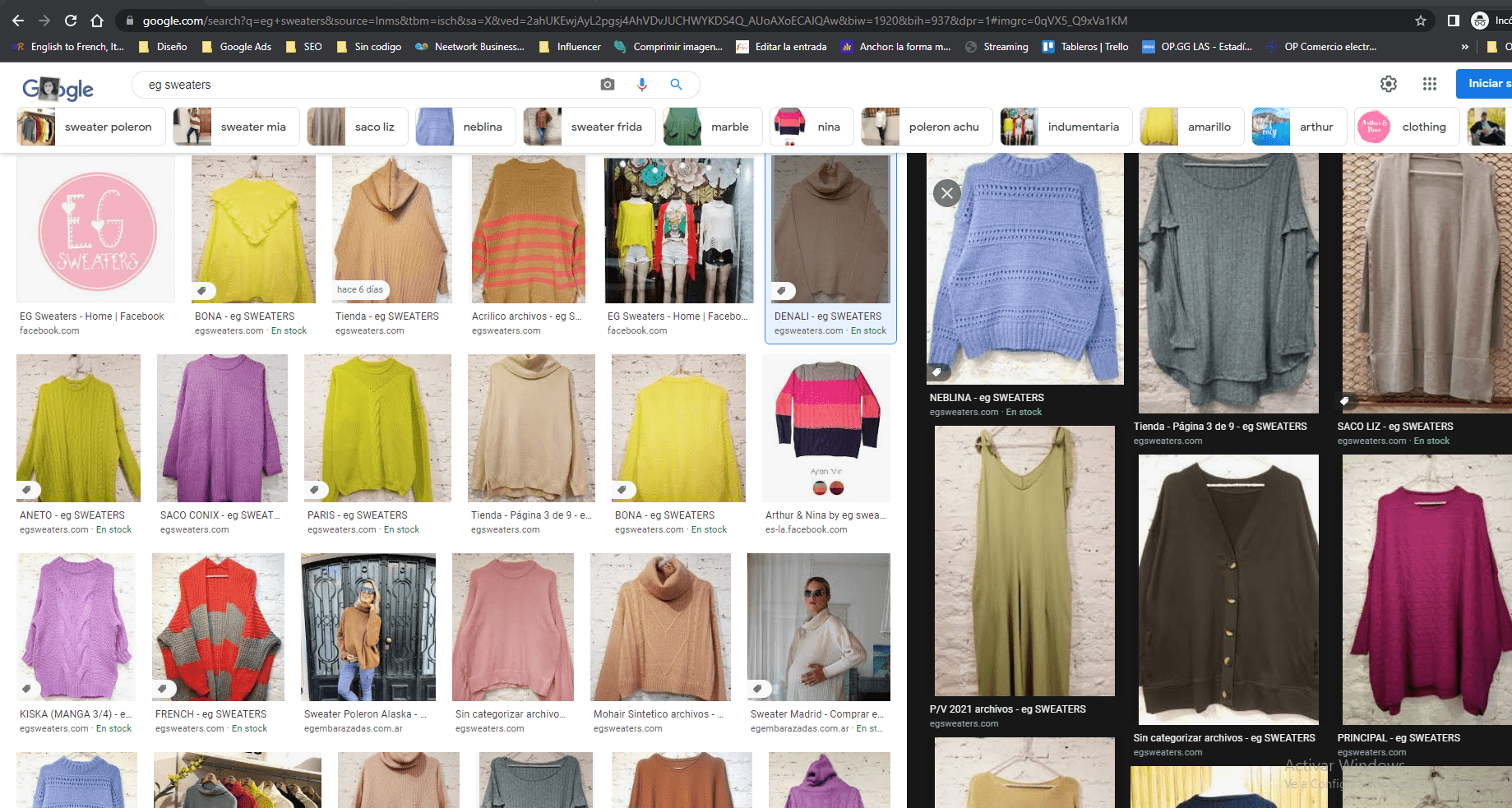Open the striped Acrilico archivos thumbnail
1512x808 pixels.
528,230
